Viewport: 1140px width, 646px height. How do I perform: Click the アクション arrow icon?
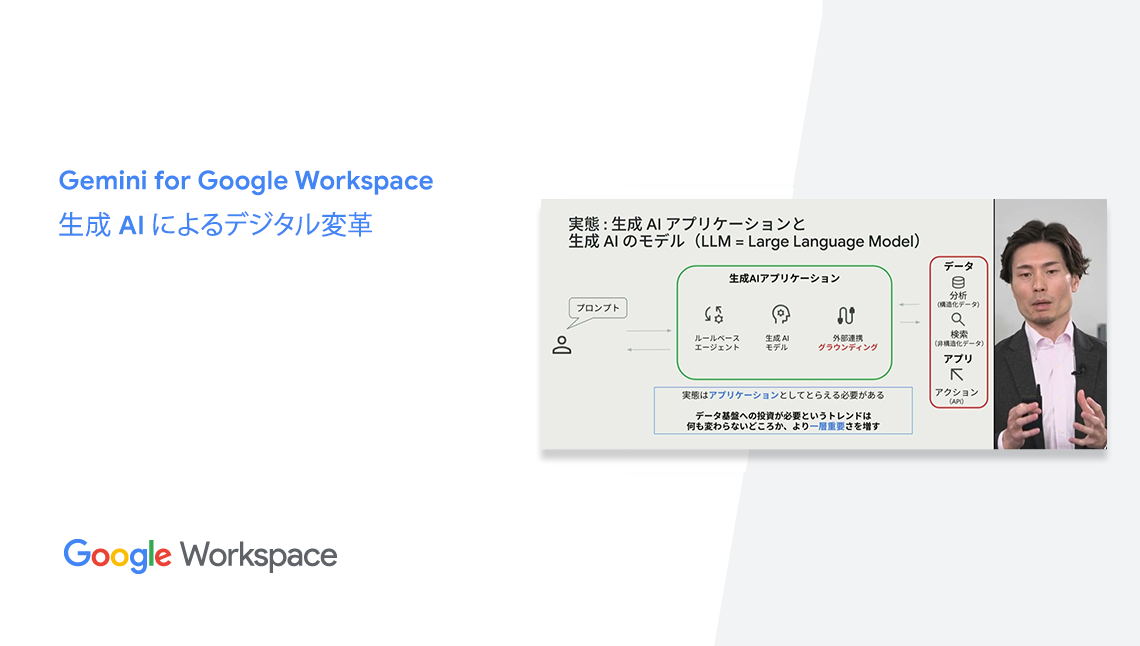pos(957,375)
